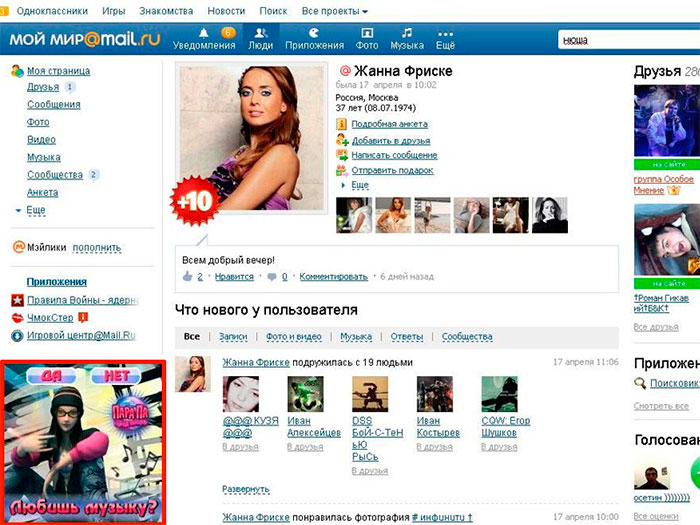The image size is (700, 525).
Task: Open Знакомства in the top bar
Action: coord(166,11)
